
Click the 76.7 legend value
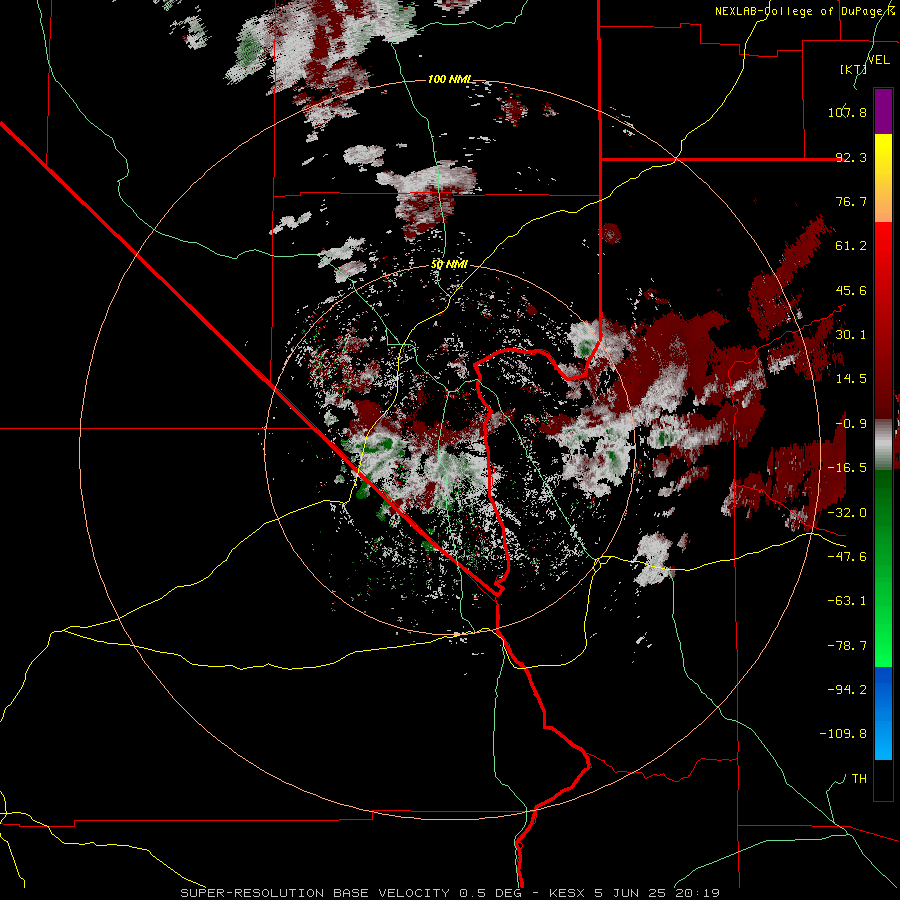tap(851, 201)
